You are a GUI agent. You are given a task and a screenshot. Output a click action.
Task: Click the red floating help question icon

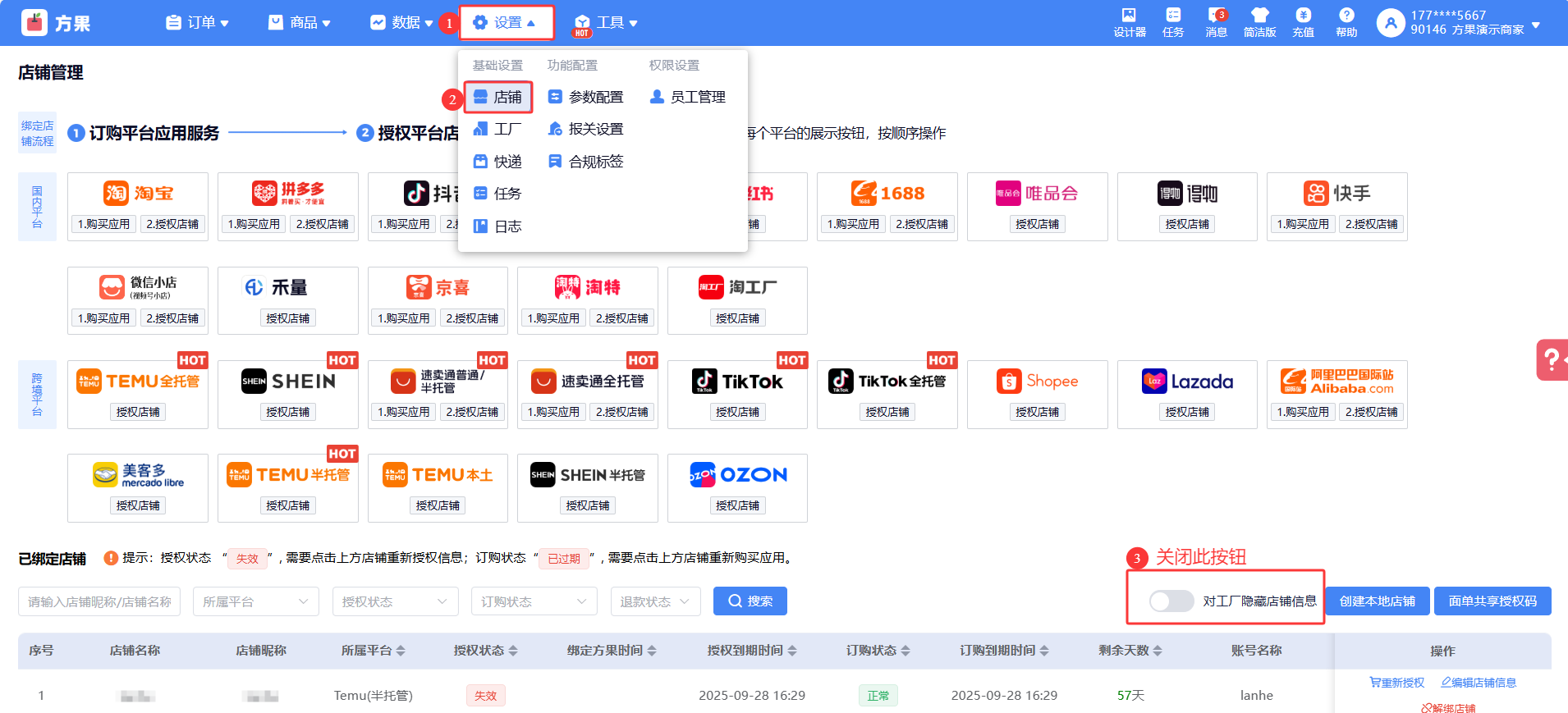click(x=1552, y=359)
